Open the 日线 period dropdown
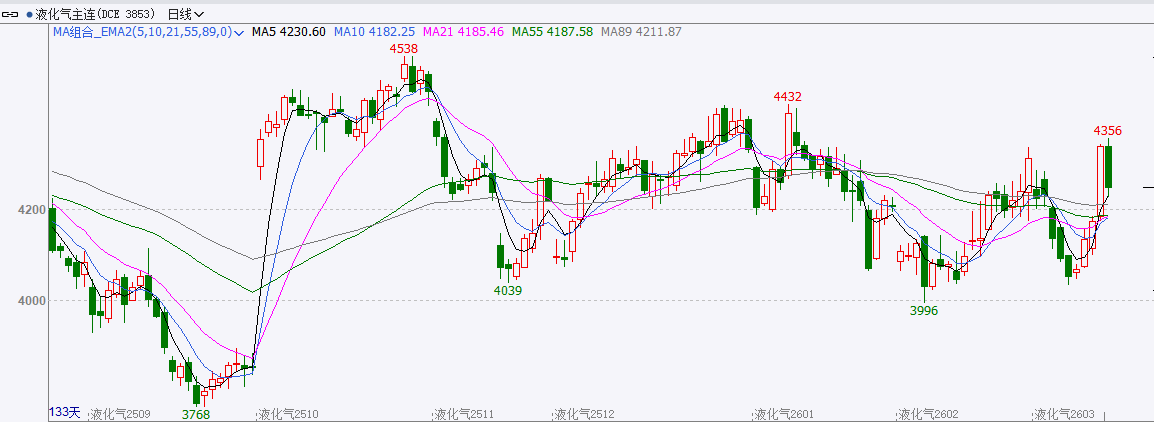The image size is (1154, 422). pos(185,14)
